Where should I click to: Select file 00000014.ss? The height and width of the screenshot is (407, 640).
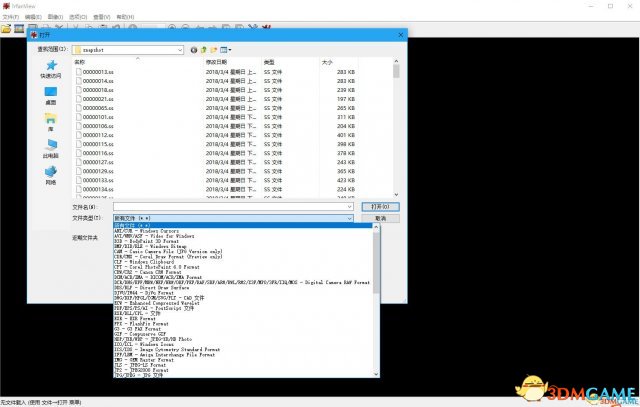(x=94, y=81)
